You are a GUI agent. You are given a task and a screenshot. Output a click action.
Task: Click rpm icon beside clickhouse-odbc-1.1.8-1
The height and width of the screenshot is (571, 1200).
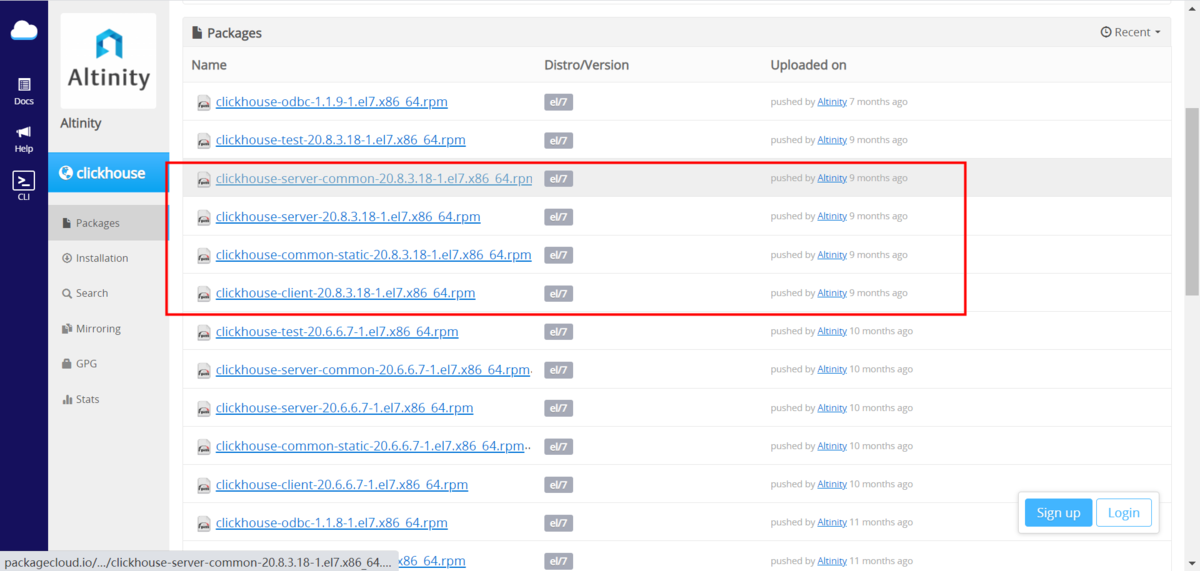point(204,523)
